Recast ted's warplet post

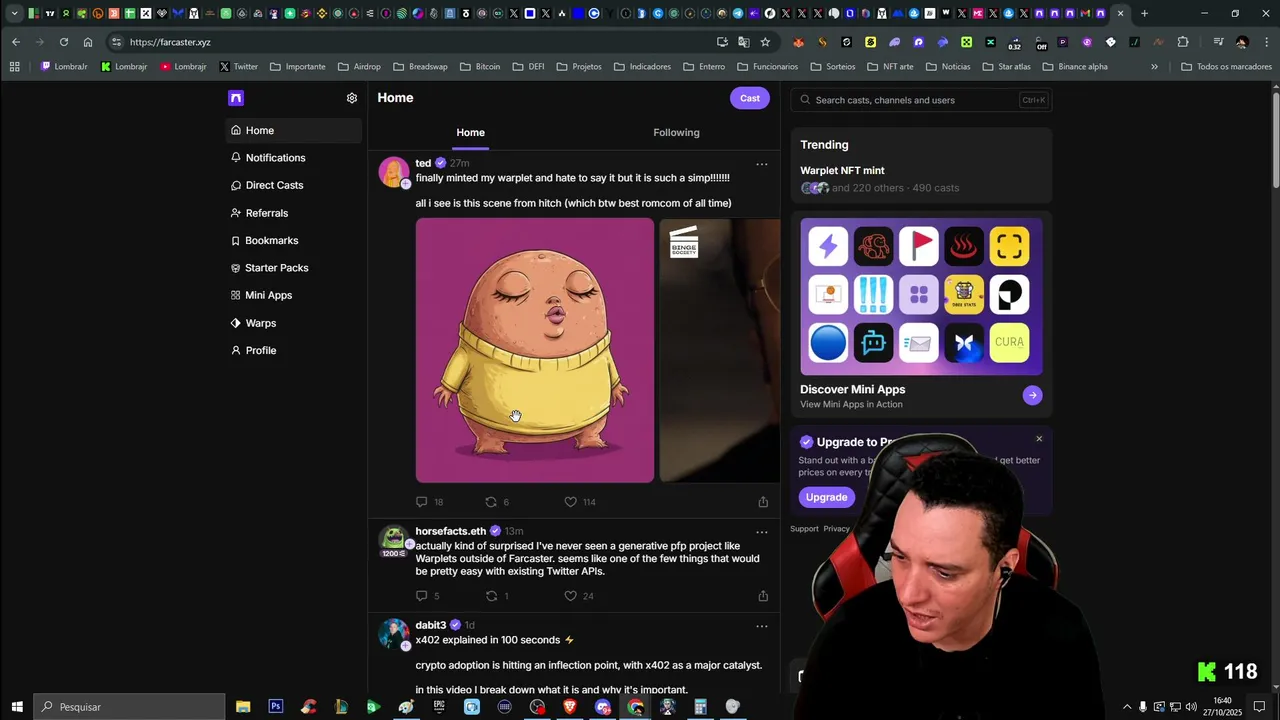point(491,502)
